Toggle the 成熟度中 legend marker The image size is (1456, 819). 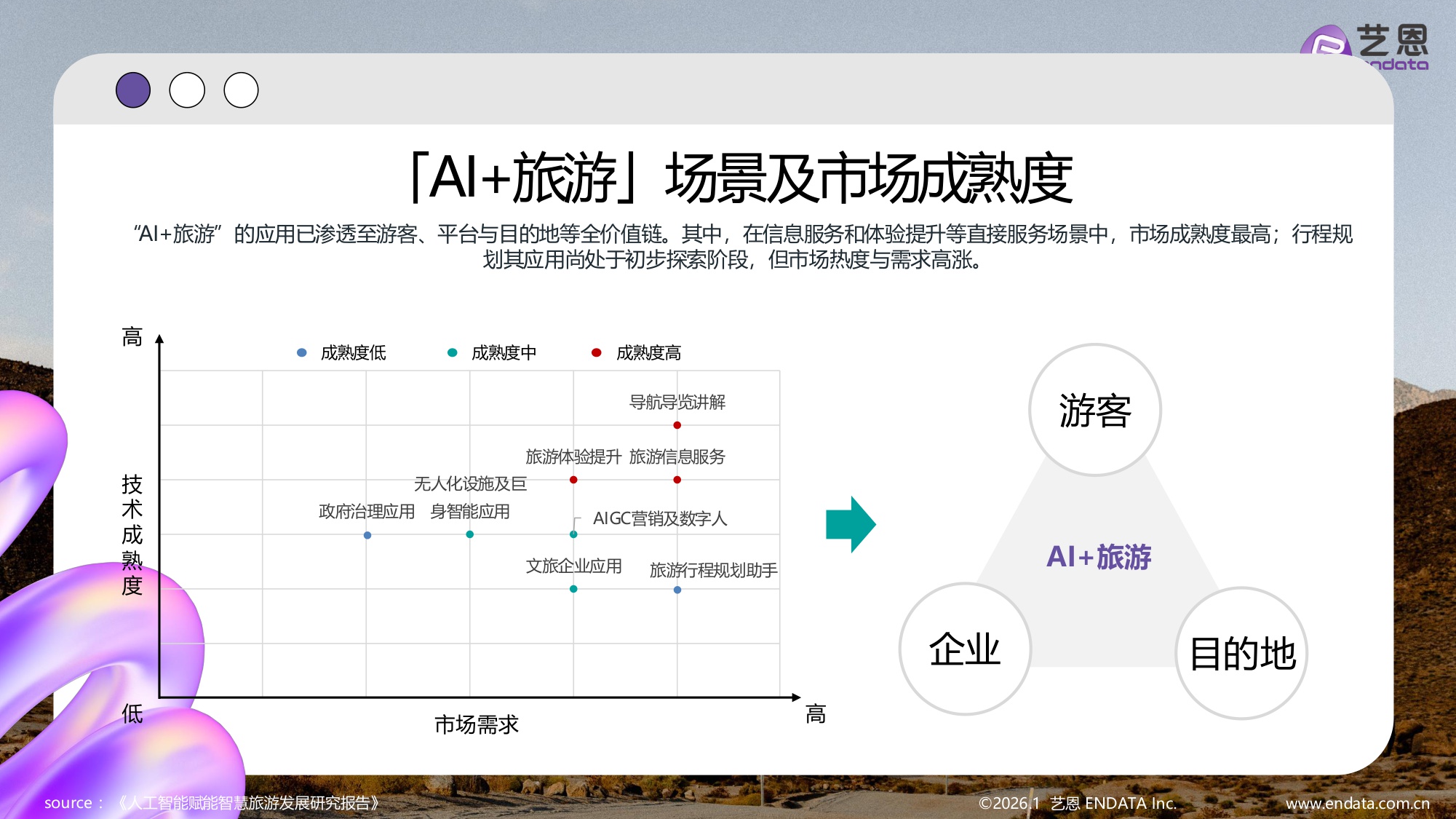click(453, 352)
